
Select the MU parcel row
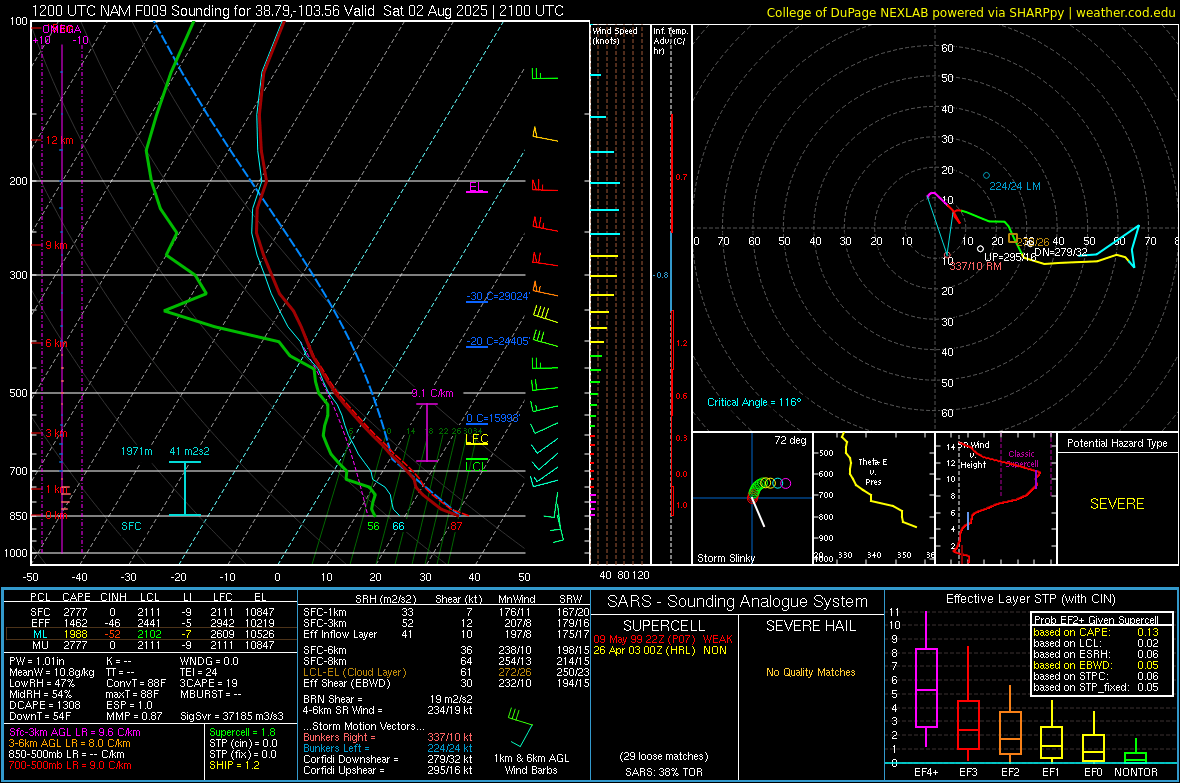click(x=151, y=645)
